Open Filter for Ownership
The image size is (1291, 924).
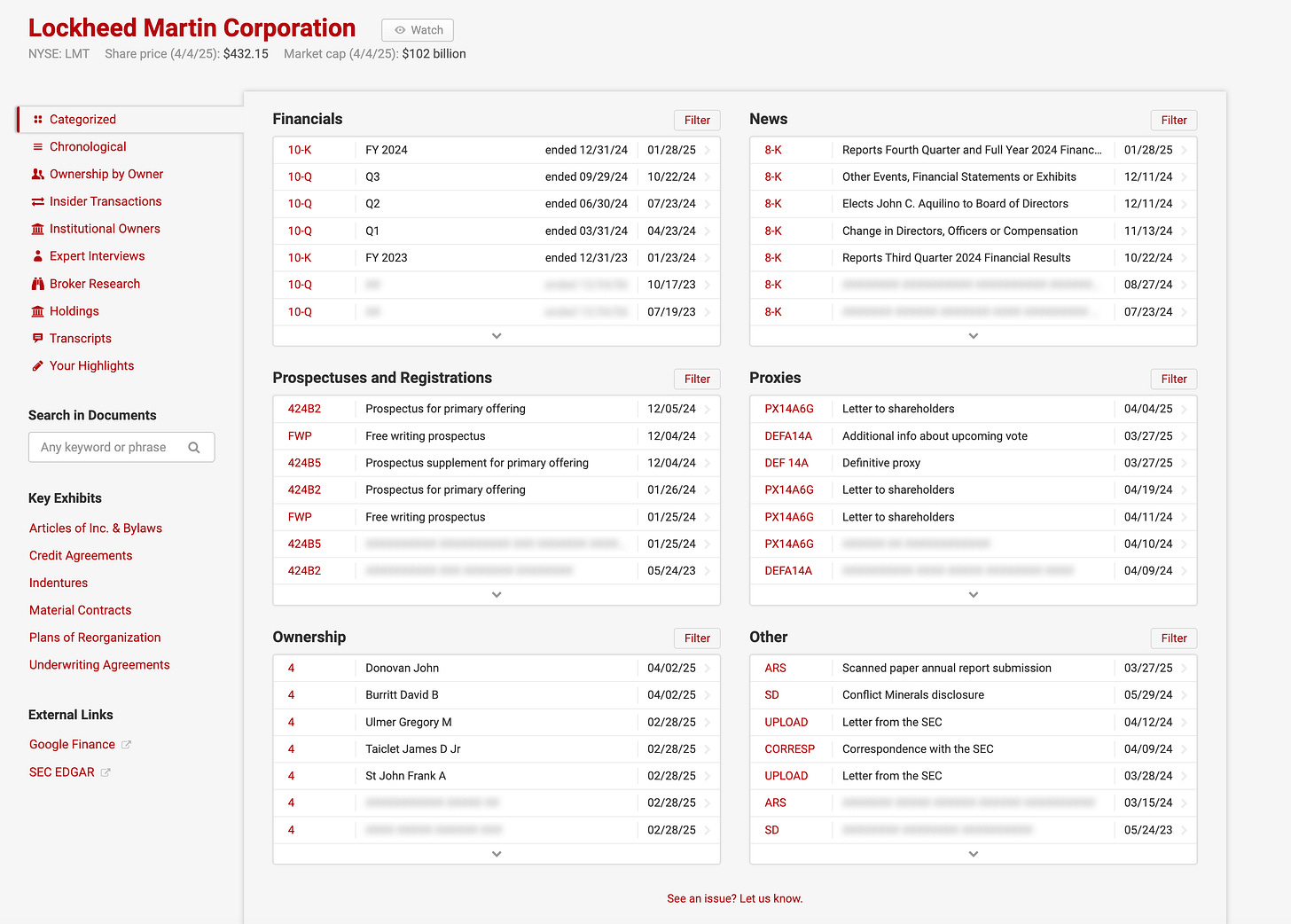[697, 638]
